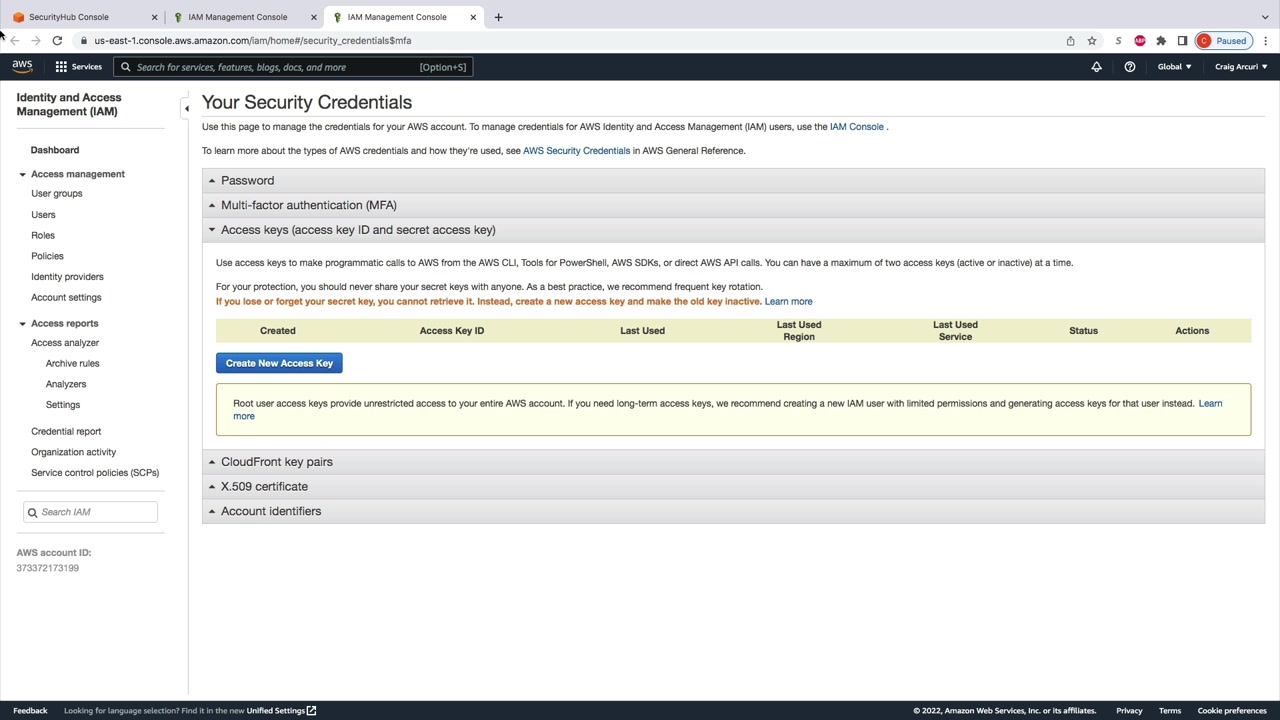Image resolution: width=1280 pixels, height=720 pixels.
Task: Click the Access Key ID column header
Action: point(452,331)
